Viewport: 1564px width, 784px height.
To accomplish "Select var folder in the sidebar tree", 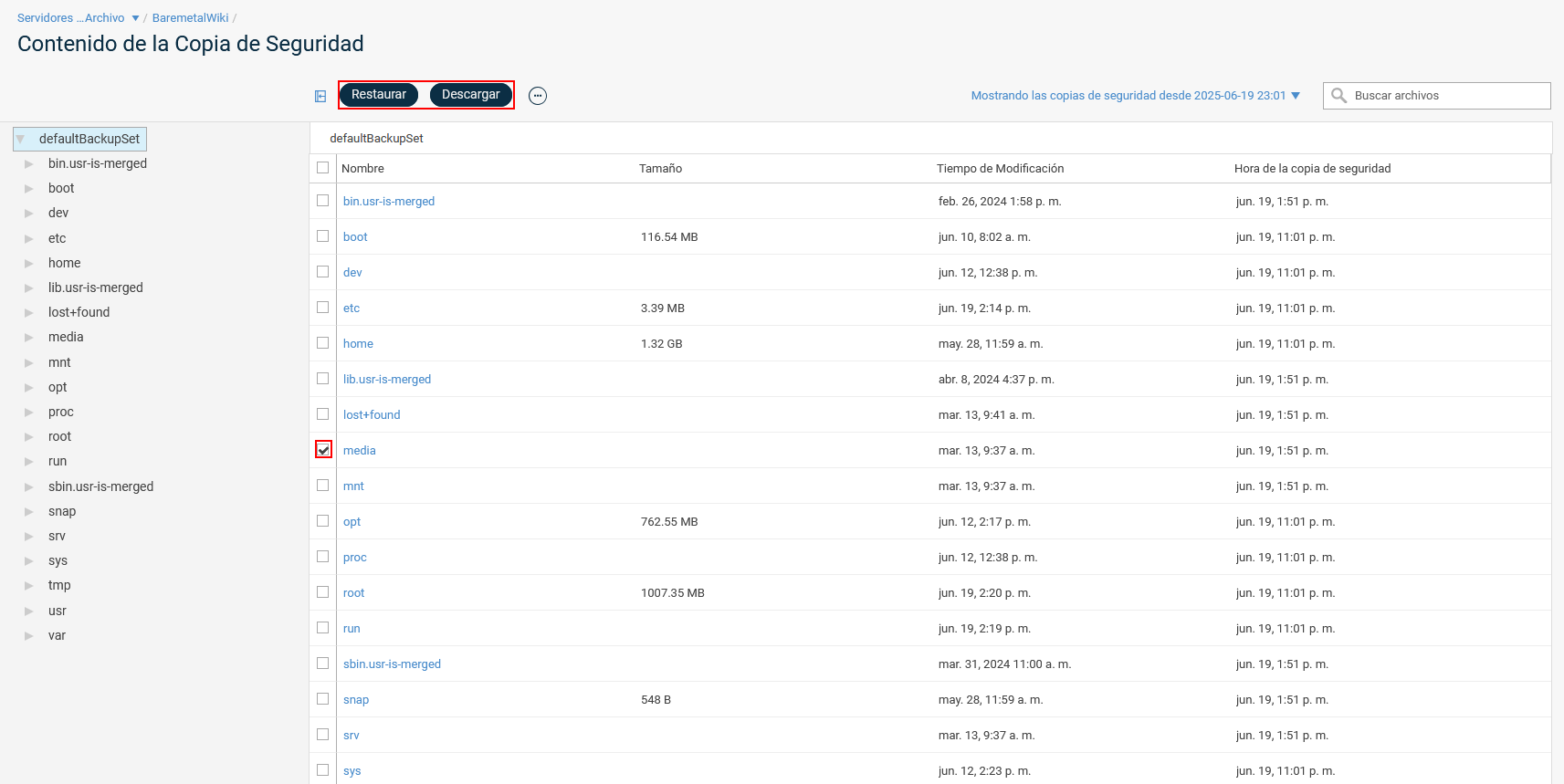I will (57, 636).
